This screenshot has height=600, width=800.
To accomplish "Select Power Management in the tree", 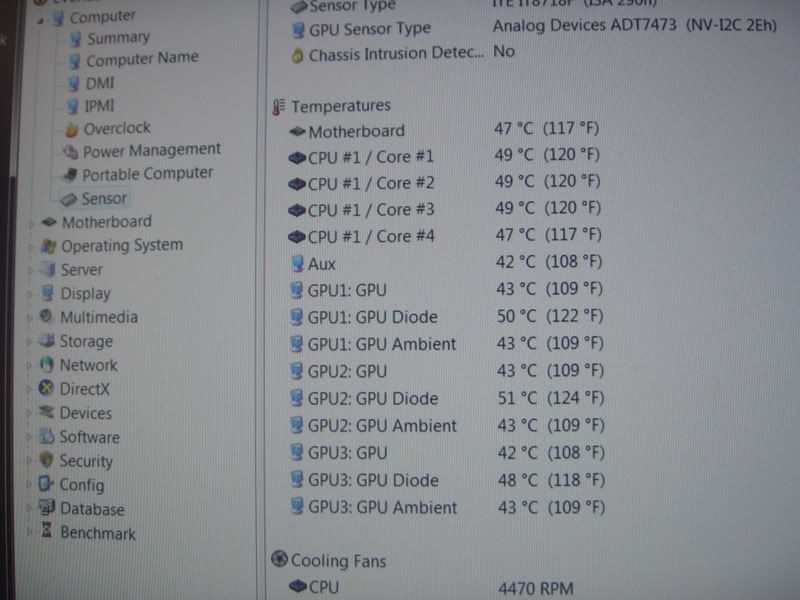I will (151, 150).
